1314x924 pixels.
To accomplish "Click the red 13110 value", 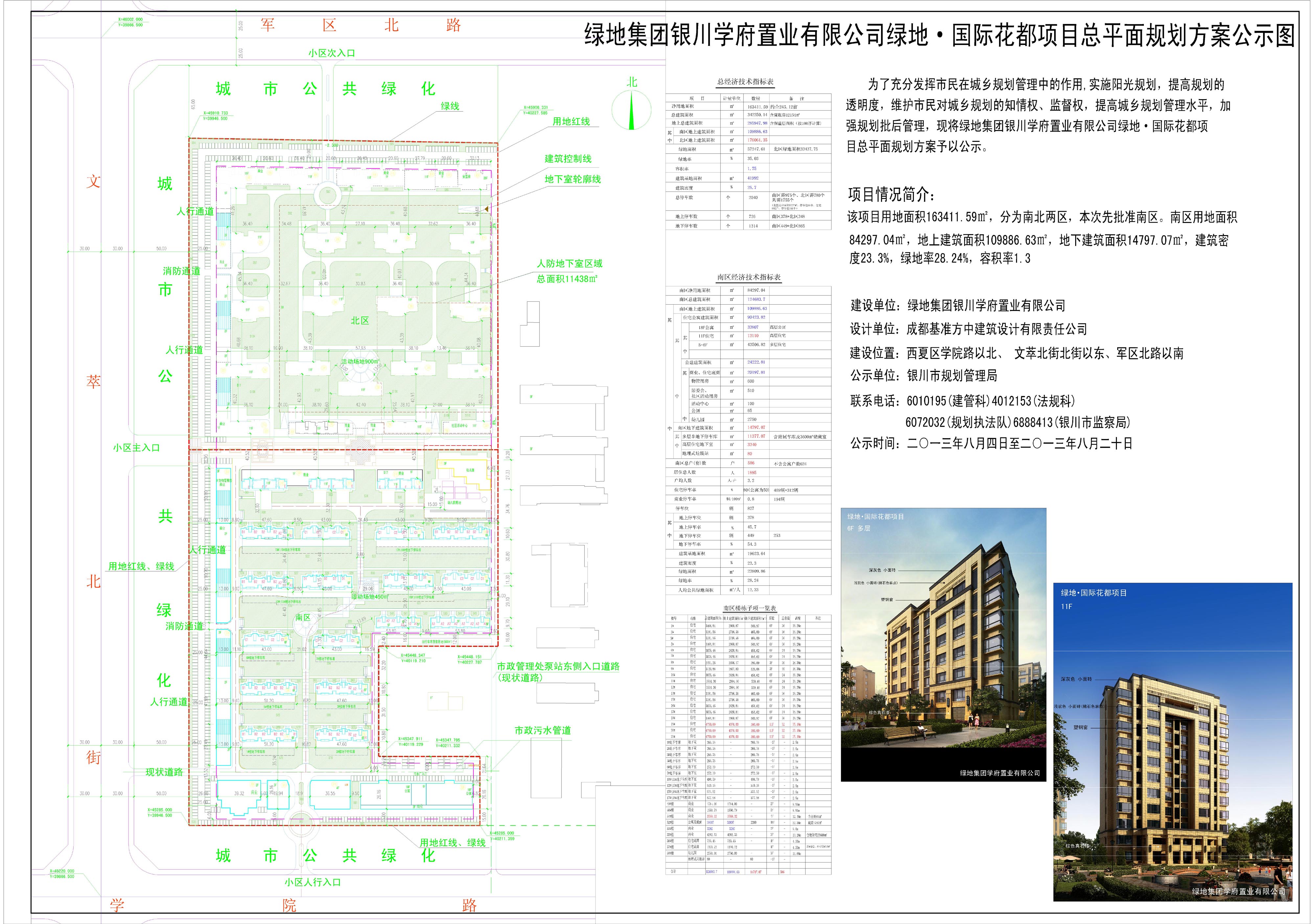I will [753, 336].
